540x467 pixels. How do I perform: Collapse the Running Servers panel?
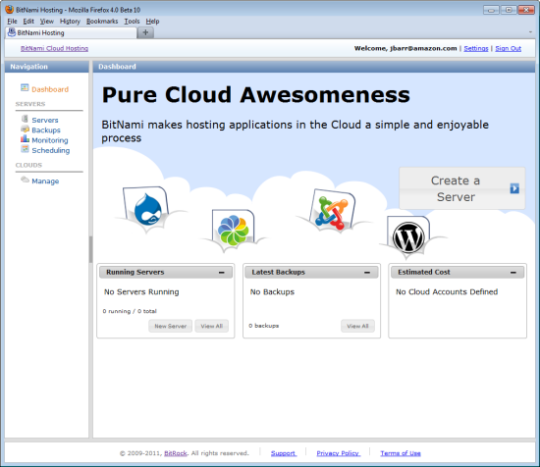coord(221,272)
